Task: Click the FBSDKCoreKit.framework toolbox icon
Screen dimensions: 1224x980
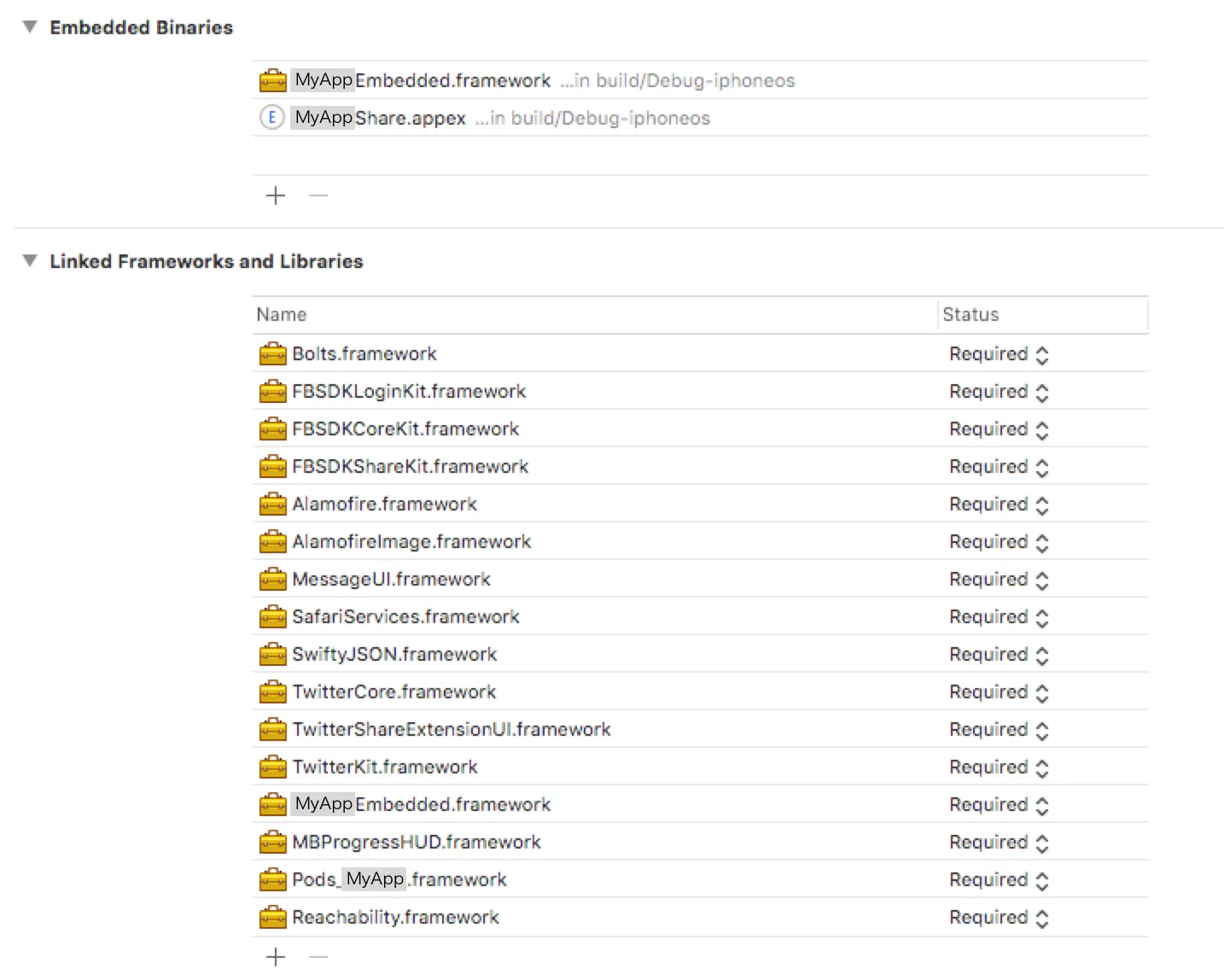Action: click(272, 429)
